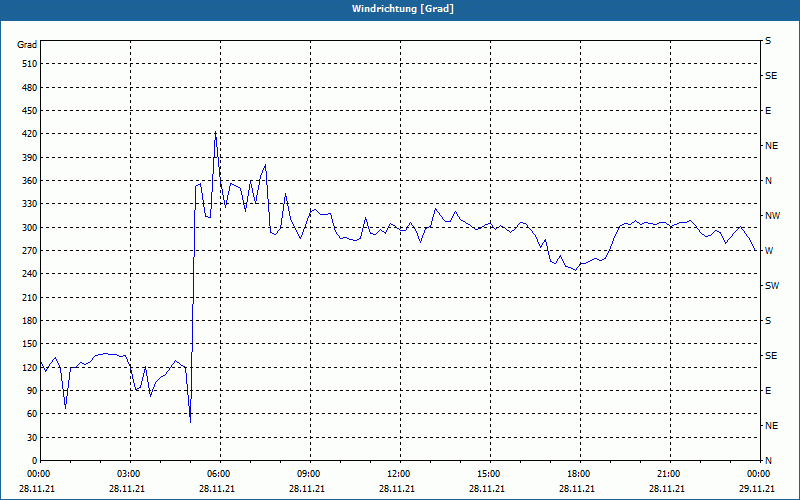
Task: Click the 21:00 time label
Action: (x=668, y=474)
